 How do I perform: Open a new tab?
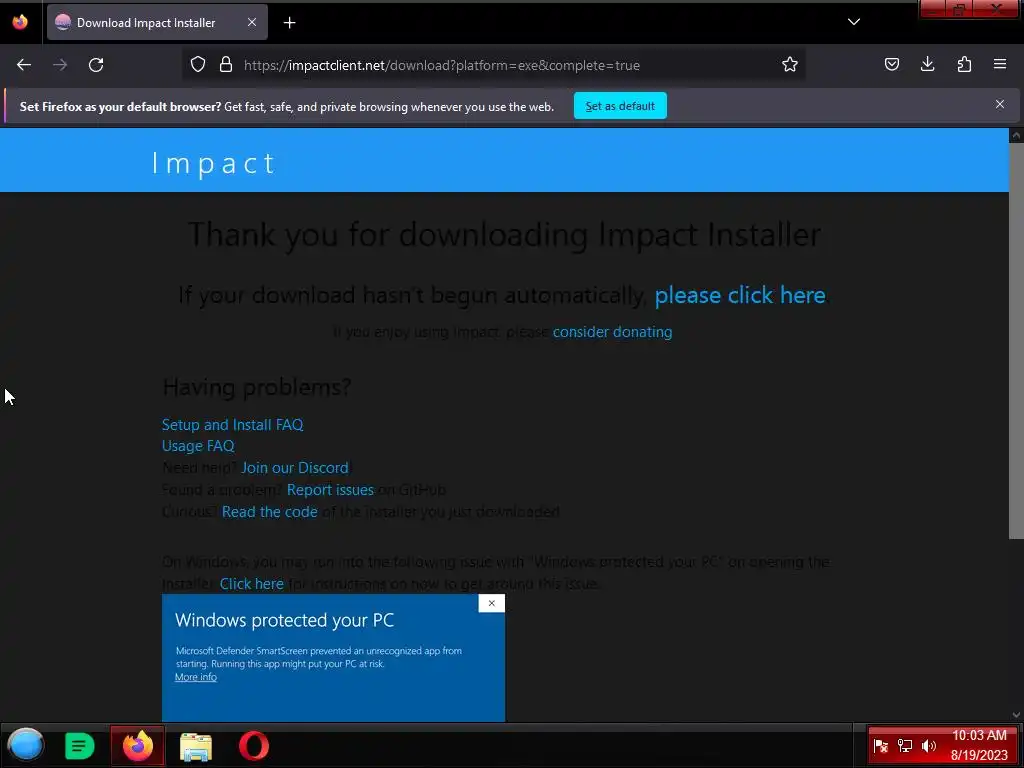point(289,23)
